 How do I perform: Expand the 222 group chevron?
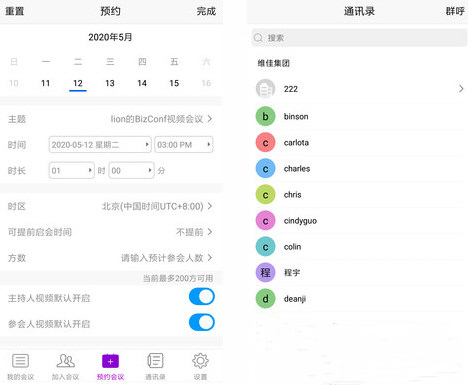tap(461, 89)
